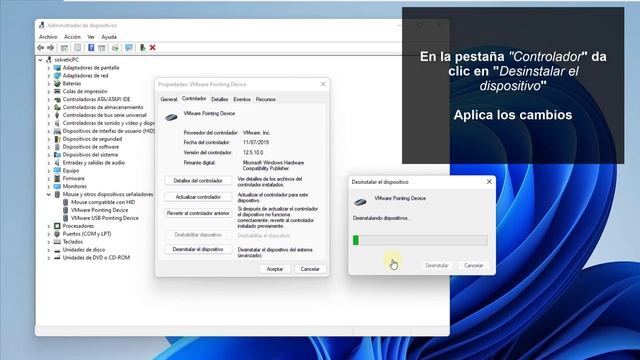Click the green-arrow device toolbar icon

point(142,48)
